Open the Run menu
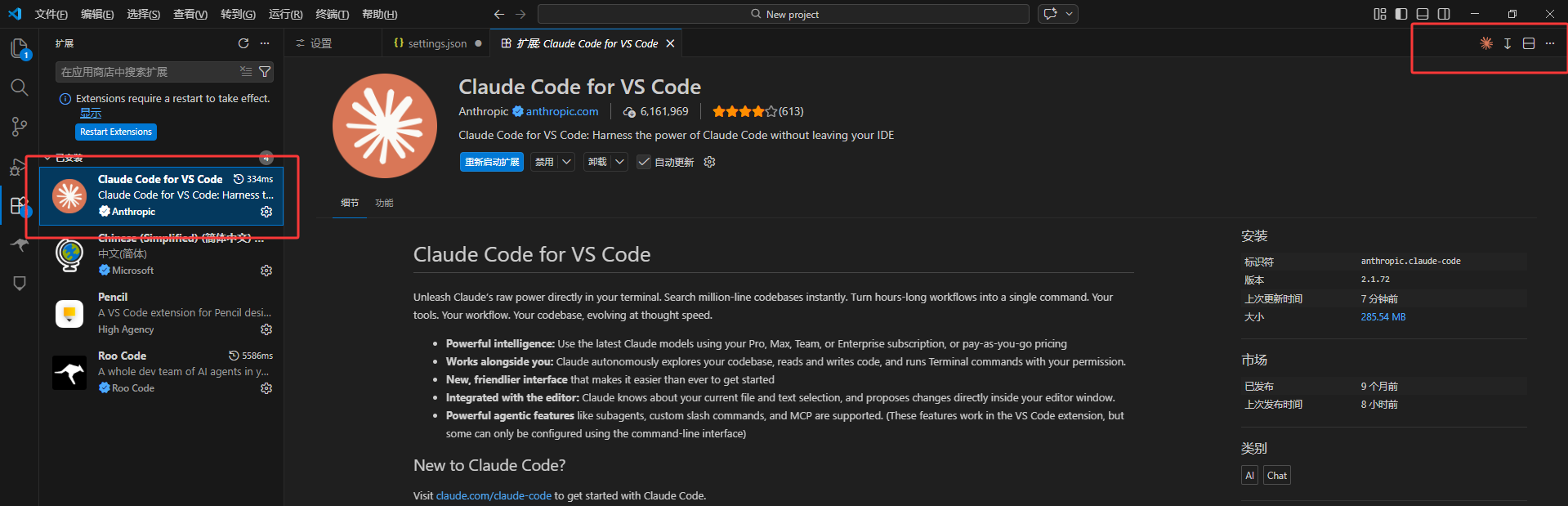This screenshot has height=506, width=1568. click(285, 14)
